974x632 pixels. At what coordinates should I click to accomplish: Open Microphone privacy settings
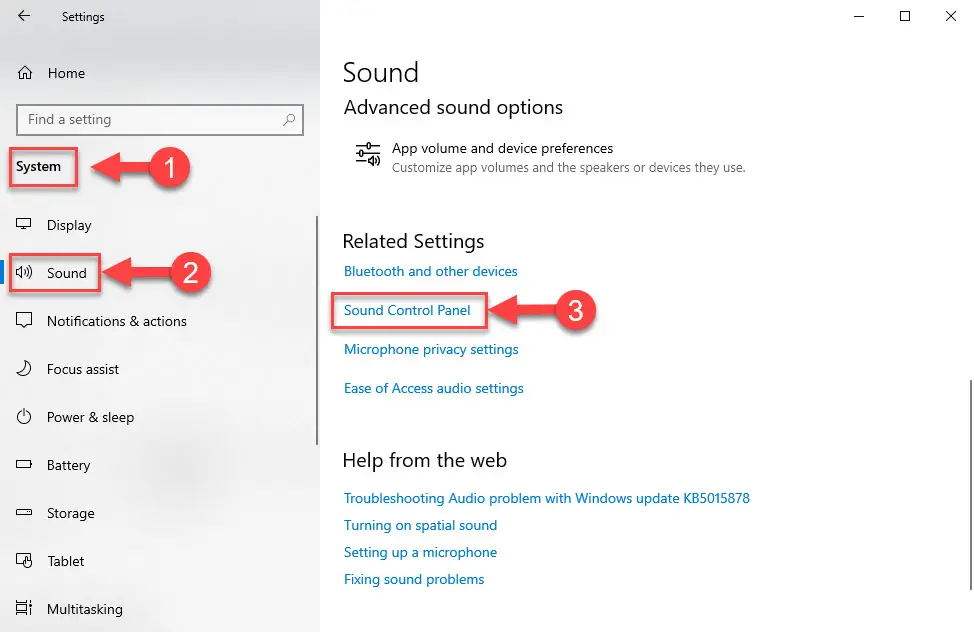point(430,349)
